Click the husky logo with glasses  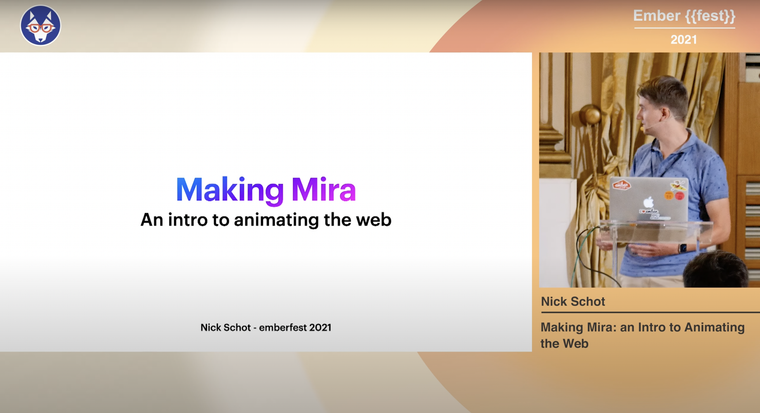point(40,25)
